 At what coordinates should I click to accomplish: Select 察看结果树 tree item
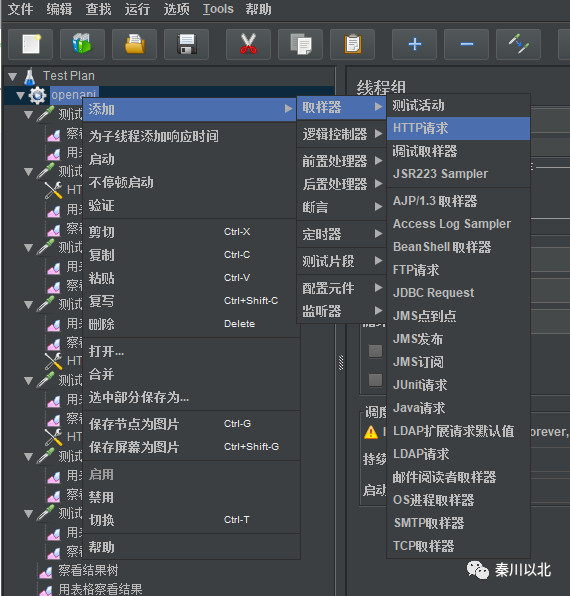(x=88, y=570)
